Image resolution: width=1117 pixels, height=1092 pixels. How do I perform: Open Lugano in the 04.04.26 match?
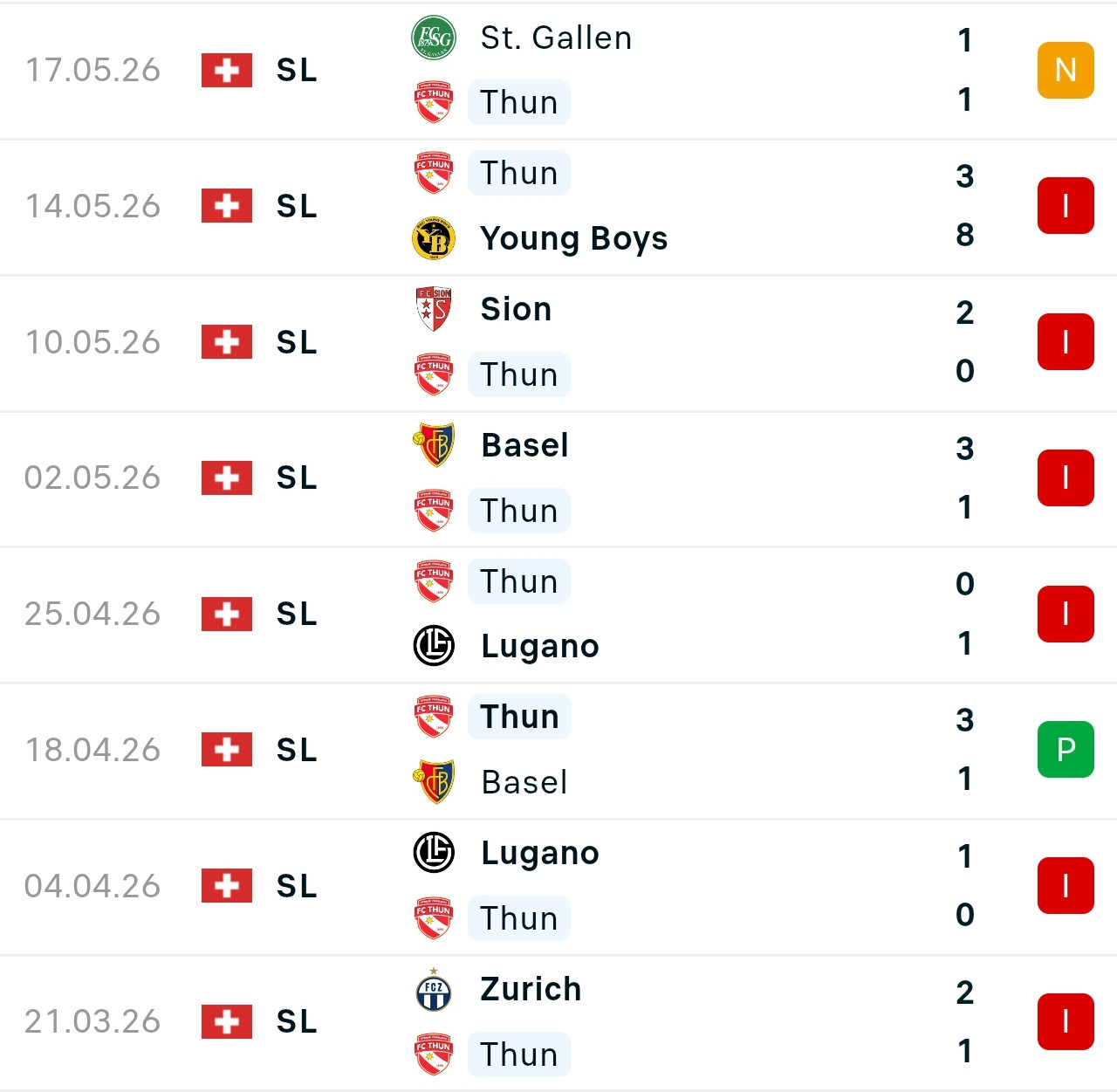click(540, 853)
